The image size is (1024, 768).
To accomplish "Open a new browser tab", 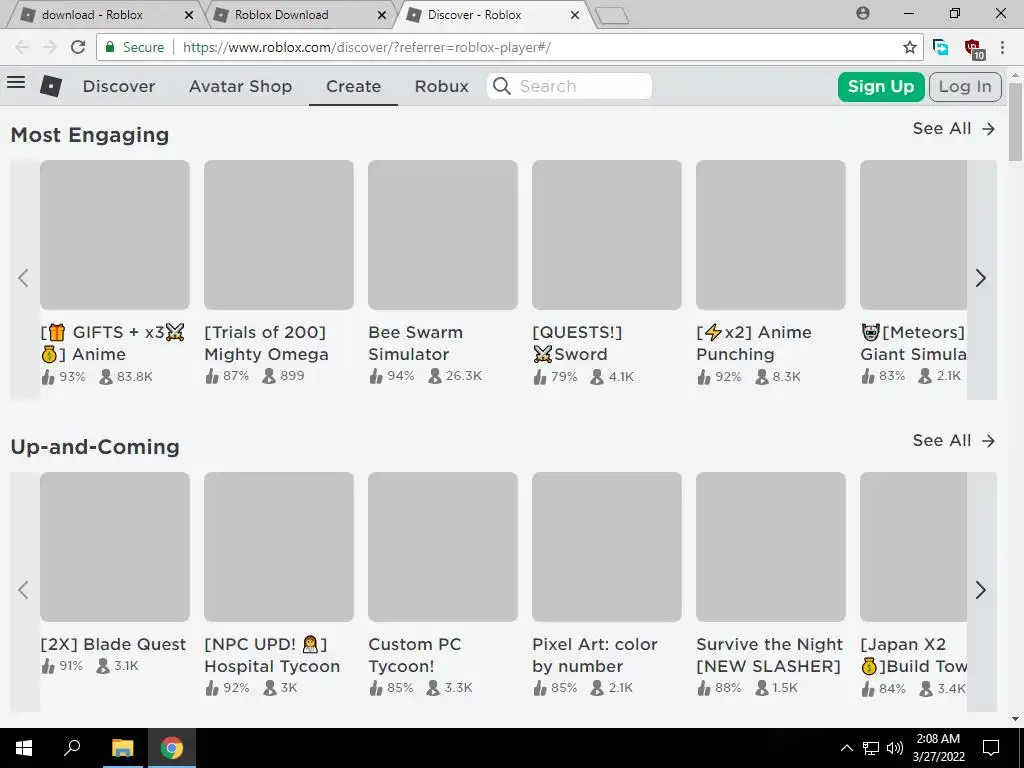I will 612,16.
